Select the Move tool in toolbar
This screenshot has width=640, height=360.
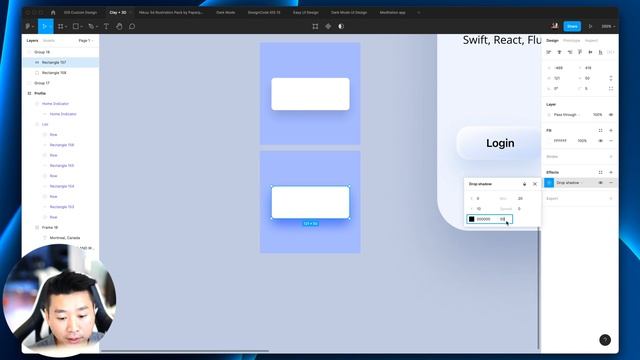coord(44,26)
